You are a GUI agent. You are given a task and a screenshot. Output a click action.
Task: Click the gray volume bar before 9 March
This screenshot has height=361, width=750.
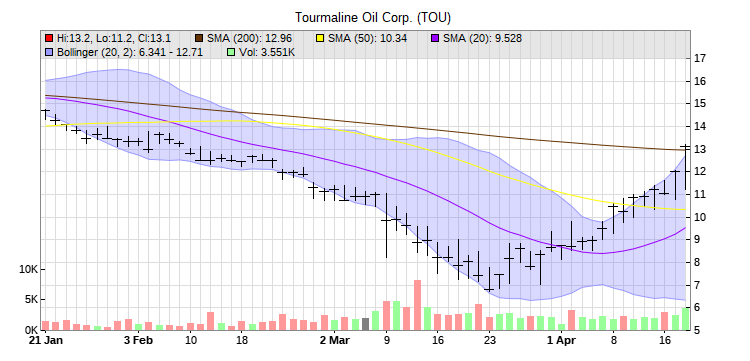click(365, 324)
